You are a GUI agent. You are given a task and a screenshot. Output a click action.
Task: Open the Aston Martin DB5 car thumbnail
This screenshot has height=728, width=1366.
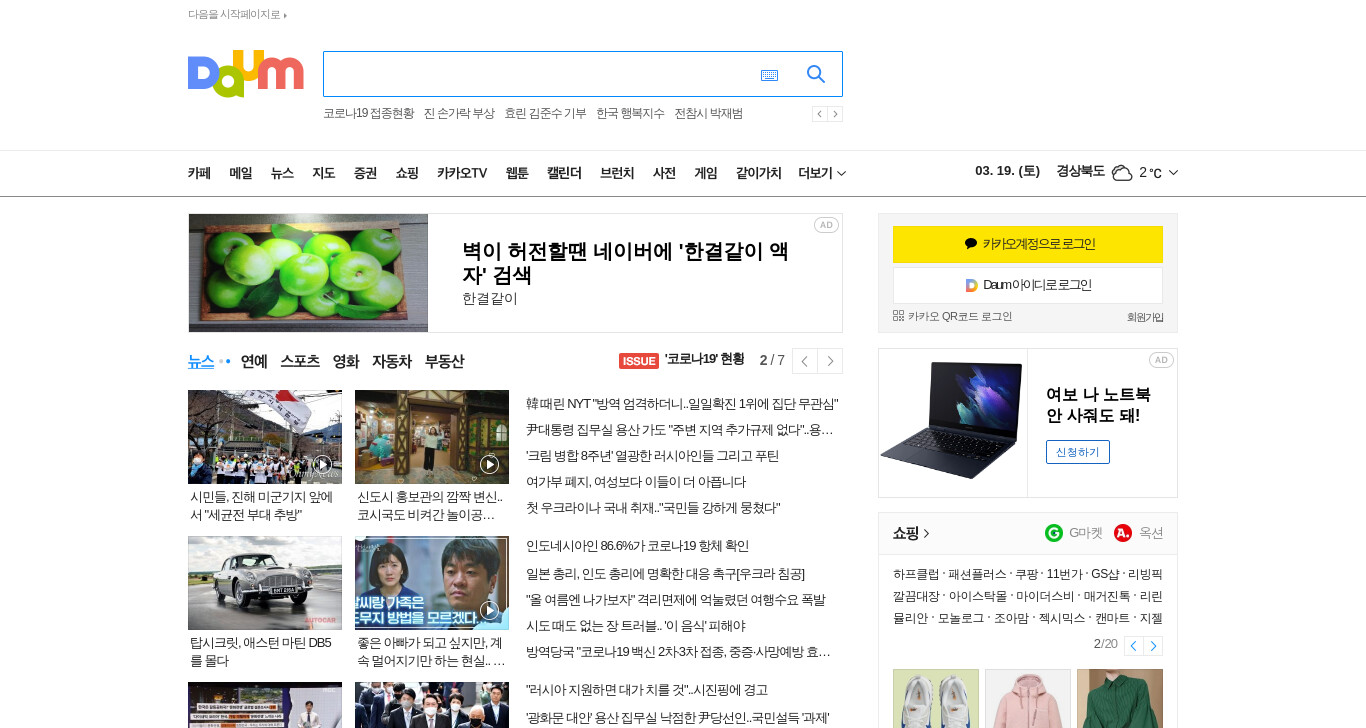pos(265,583)
